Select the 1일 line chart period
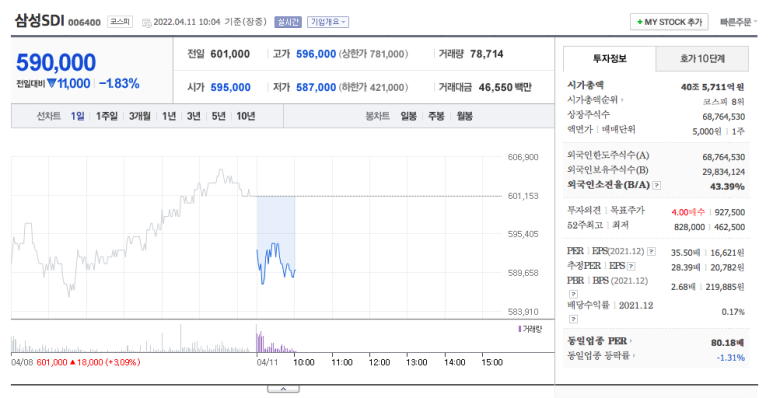 coord(77,116)
